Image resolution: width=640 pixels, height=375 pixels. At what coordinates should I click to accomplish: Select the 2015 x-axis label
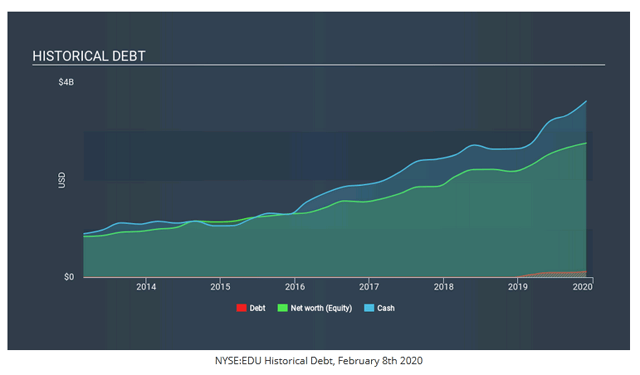coord(220,287)
